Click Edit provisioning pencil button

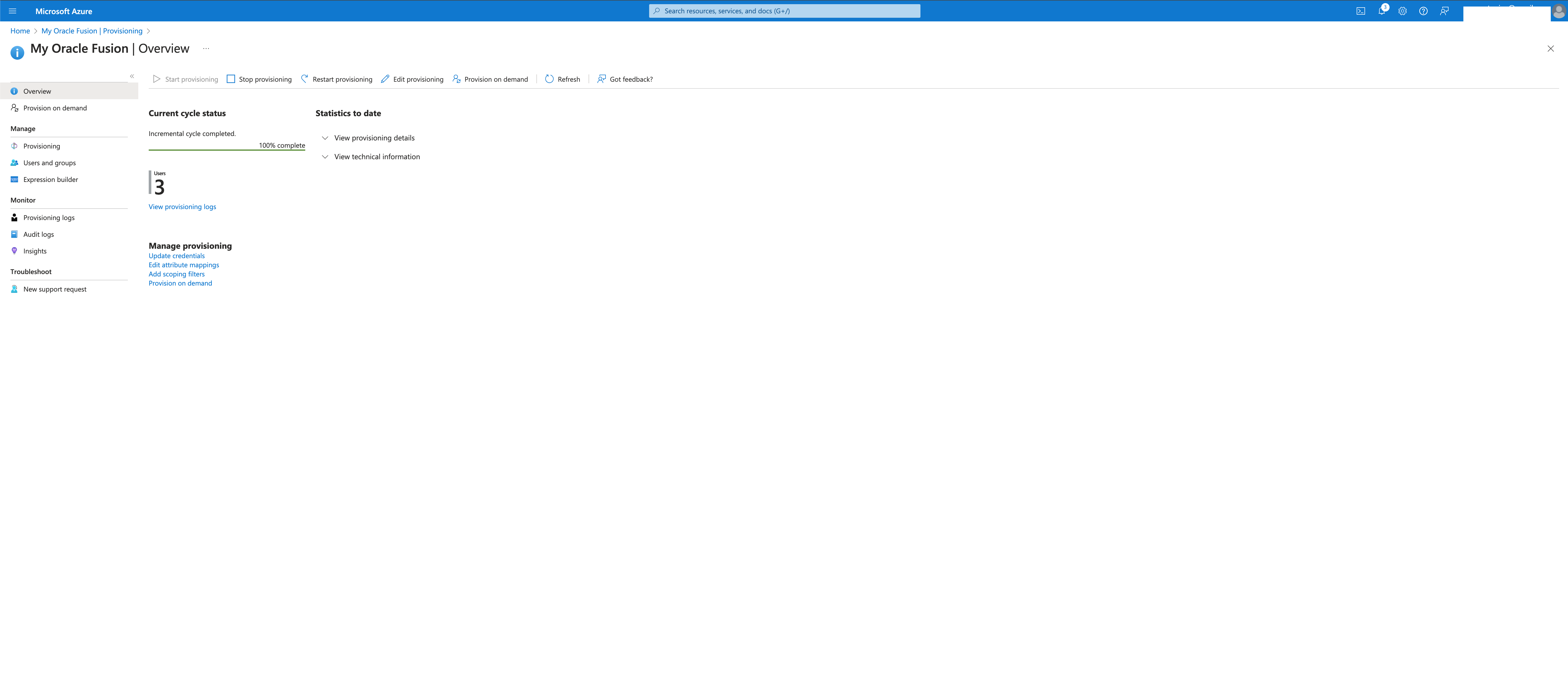[412, 79]
